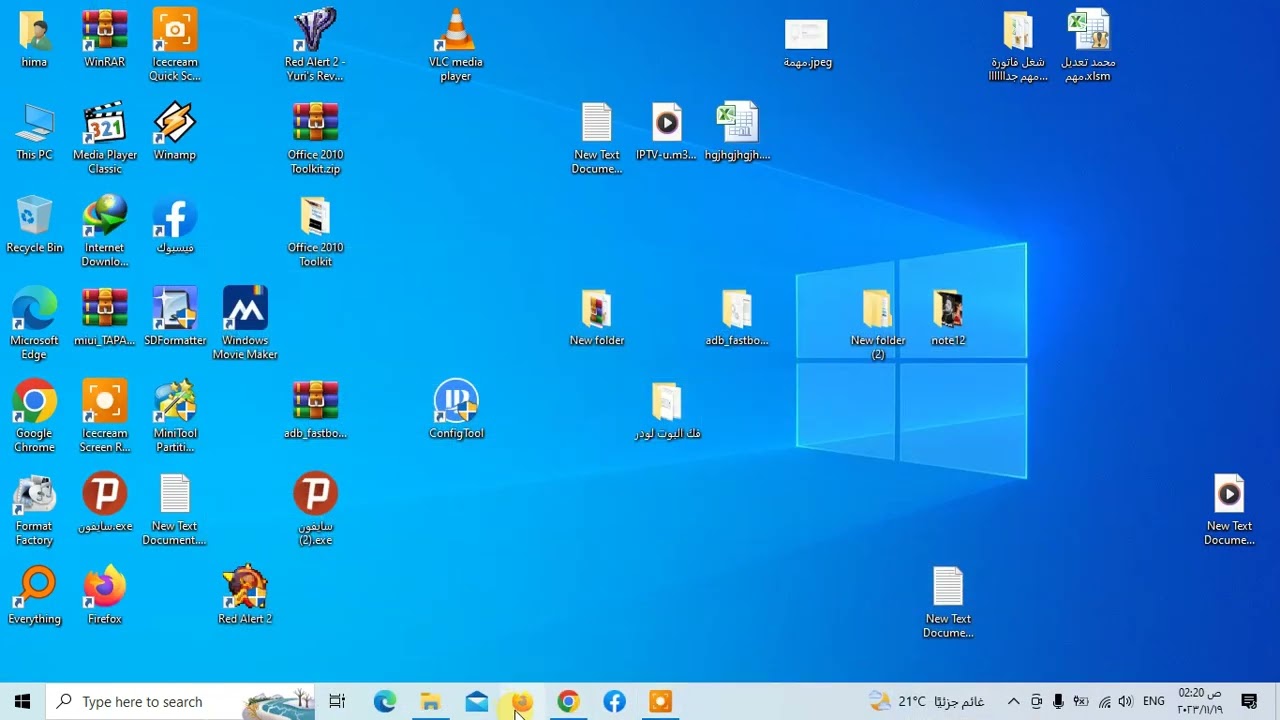
Task: Switch the ENG input language
Action: coord(1153,702)
